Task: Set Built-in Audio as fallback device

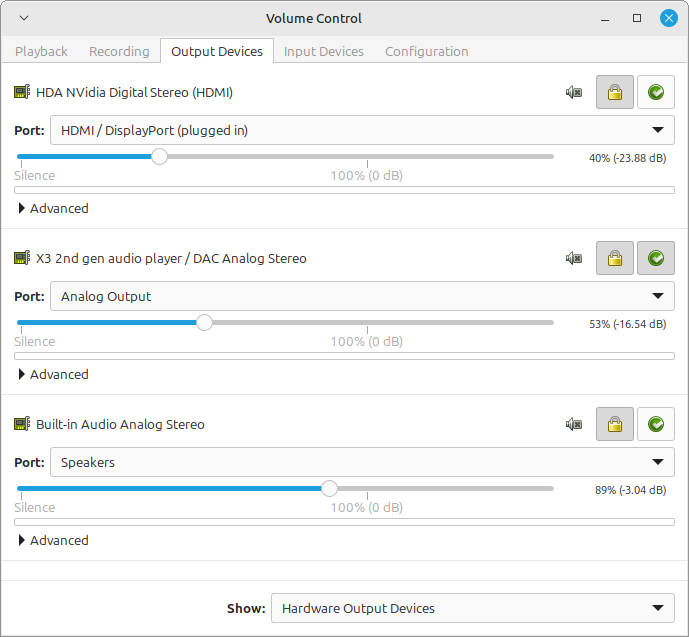Action: (656, 424)
